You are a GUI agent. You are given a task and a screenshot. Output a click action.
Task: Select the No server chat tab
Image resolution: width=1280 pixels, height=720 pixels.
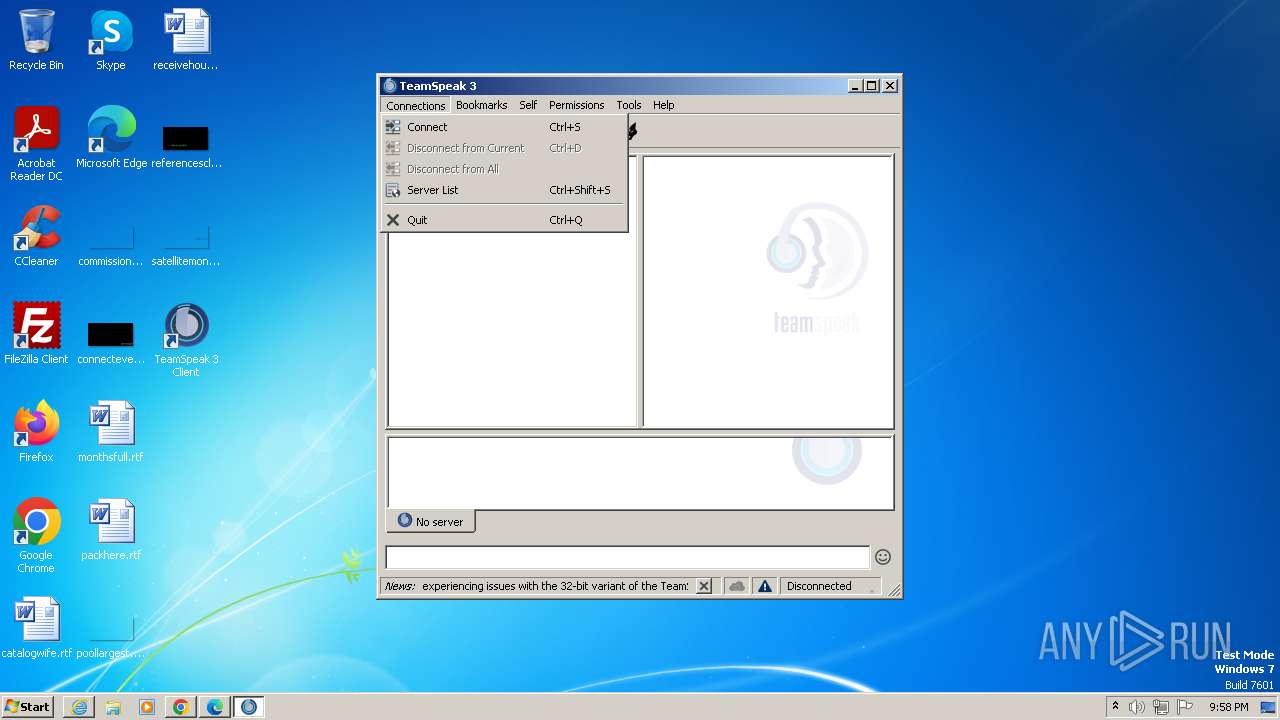pyautogui.click(x=430, y=521)
